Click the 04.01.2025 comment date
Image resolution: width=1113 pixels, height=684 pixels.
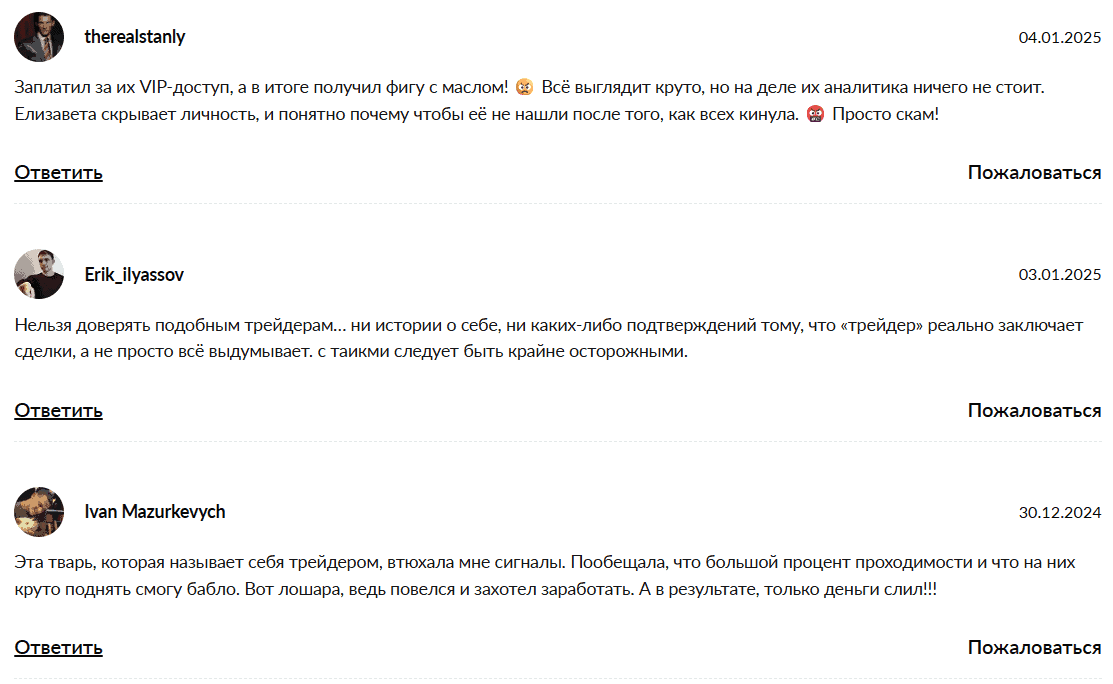click(1059, 38)
